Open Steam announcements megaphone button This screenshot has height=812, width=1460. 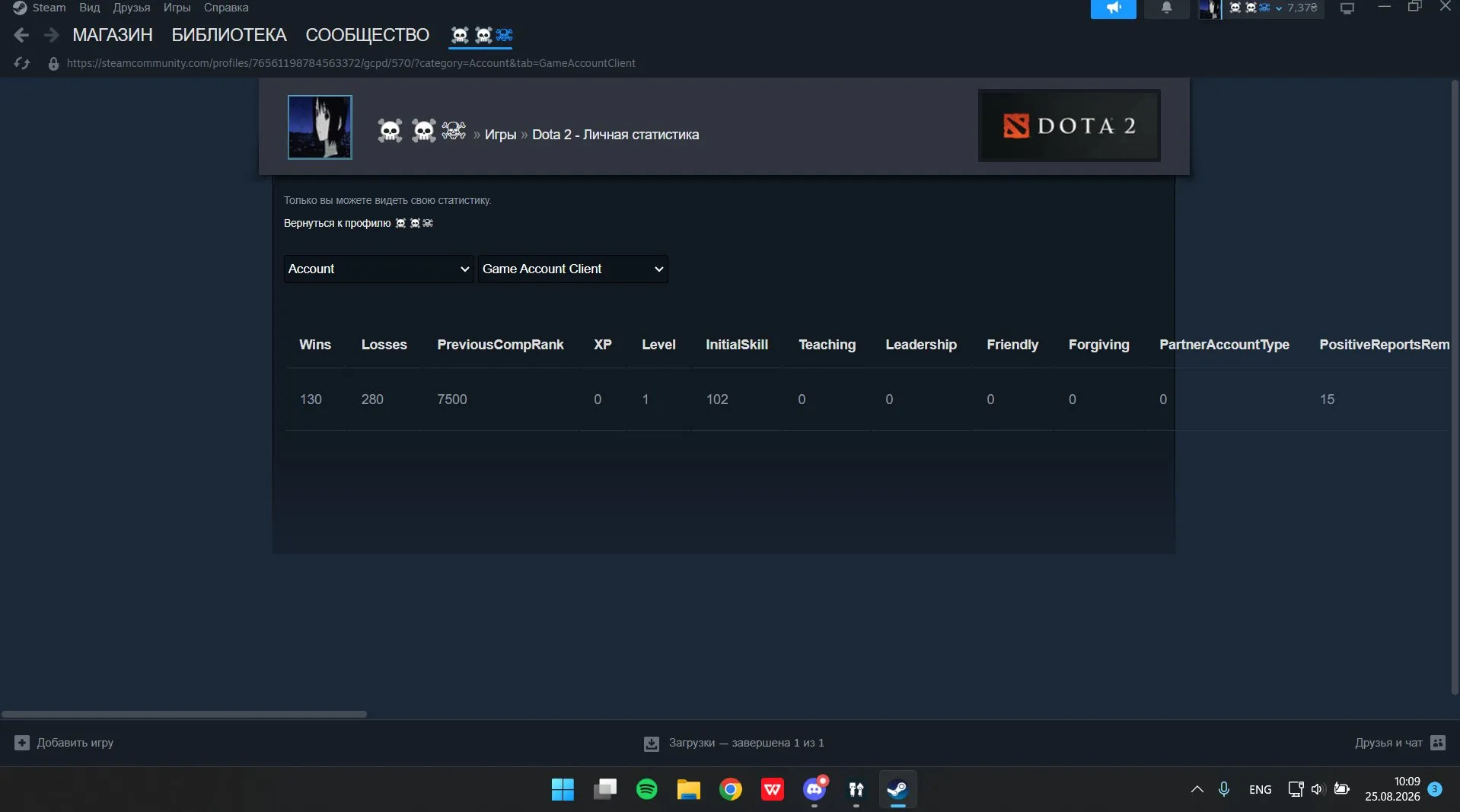click(1113, 8)
